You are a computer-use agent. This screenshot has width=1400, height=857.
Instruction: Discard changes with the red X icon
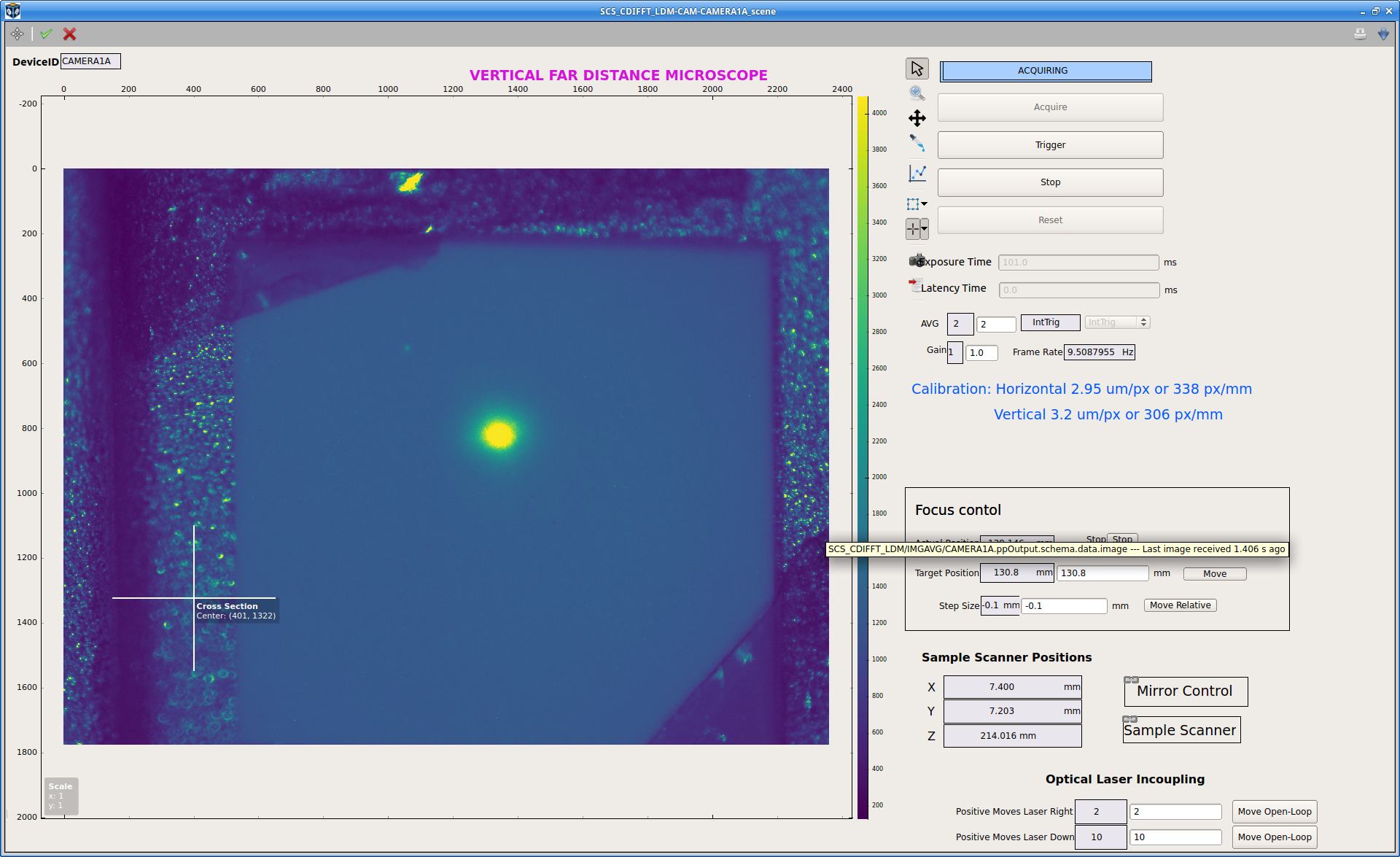point(69,34)
